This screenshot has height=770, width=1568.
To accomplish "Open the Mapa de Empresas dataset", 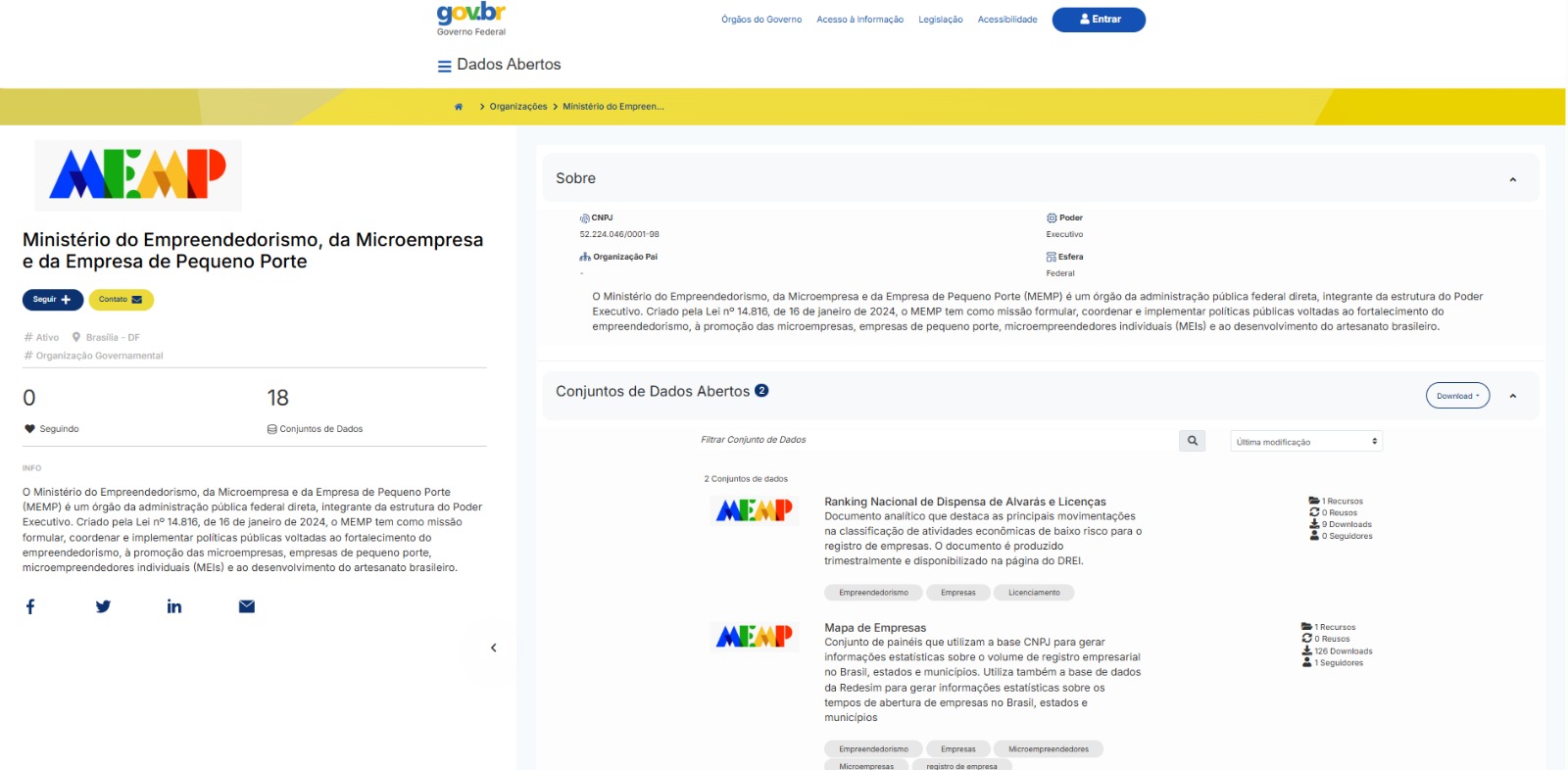I will click(875, 628).
